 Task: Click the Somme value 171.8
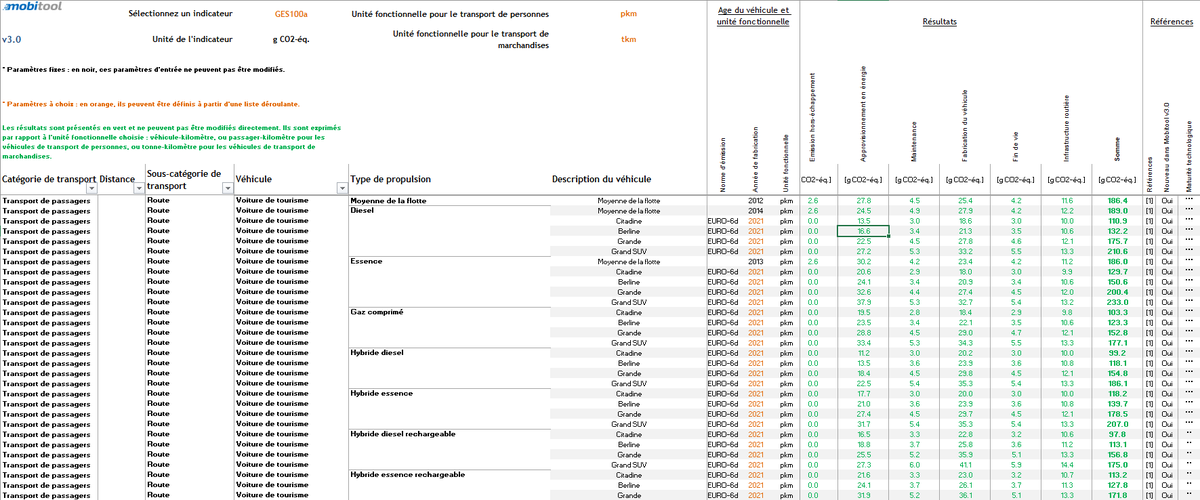(x=1117, y=495)
